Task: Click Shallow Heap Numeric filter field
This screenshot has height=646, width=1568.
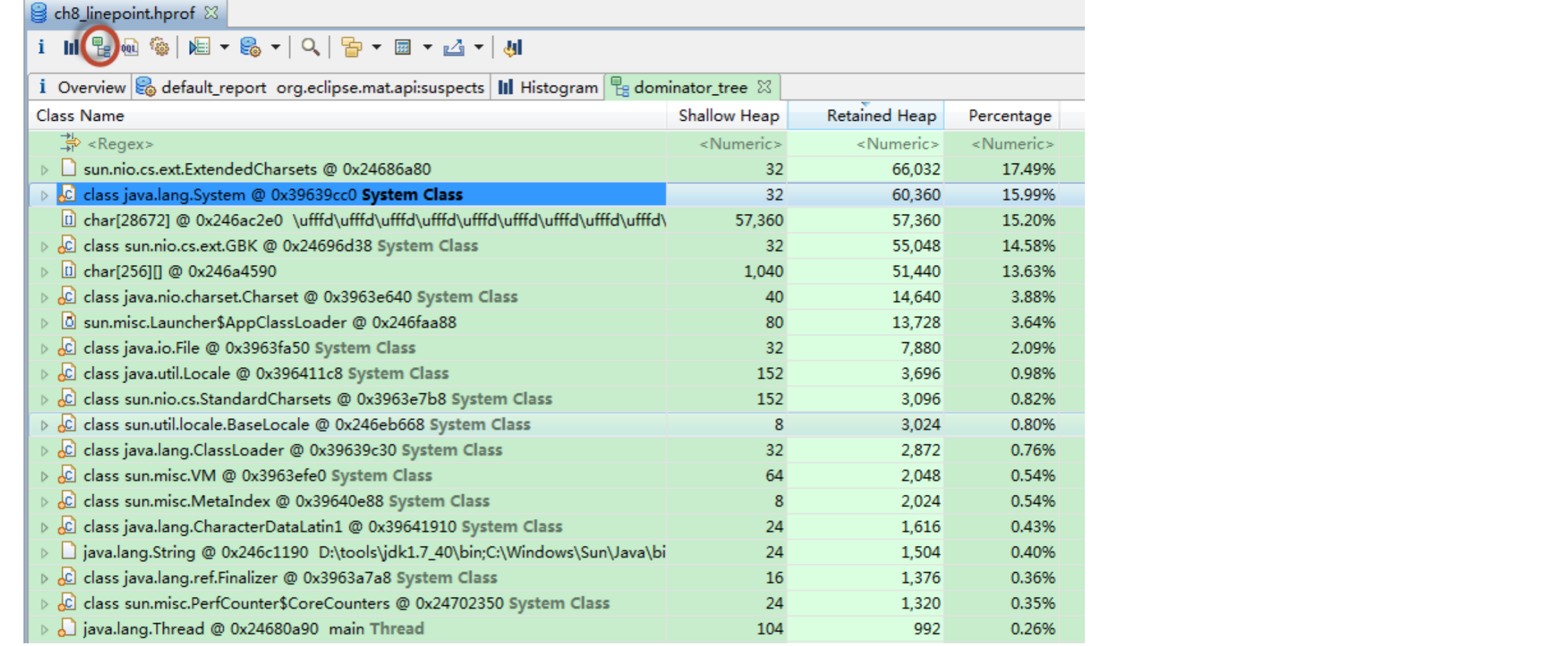Action: [x=727, y=144]
